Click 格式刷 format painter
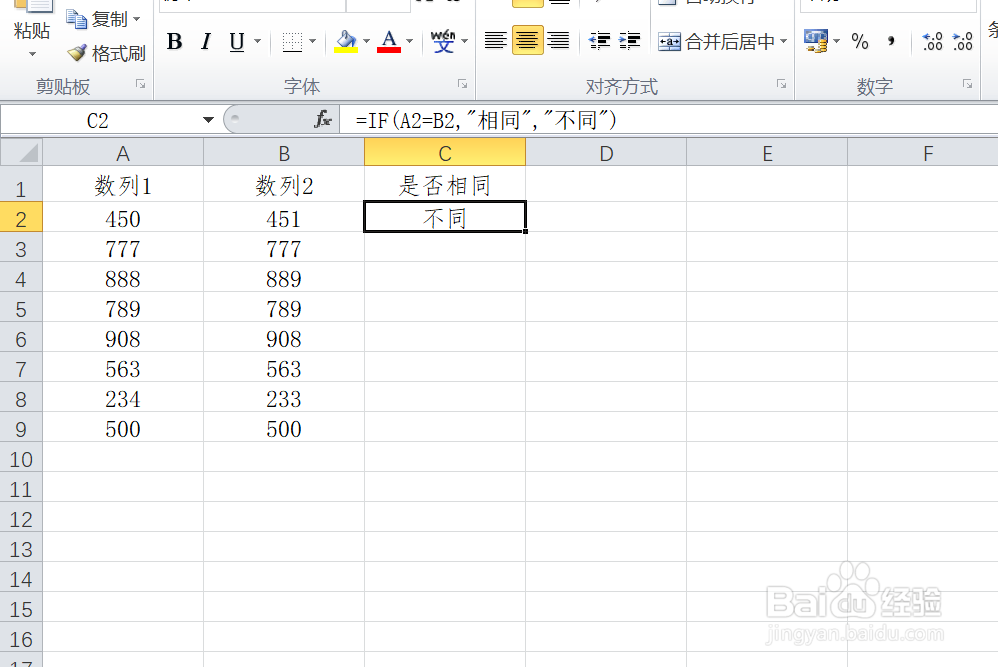This screenshot has width=998, height=667. [x=106, y=53]
